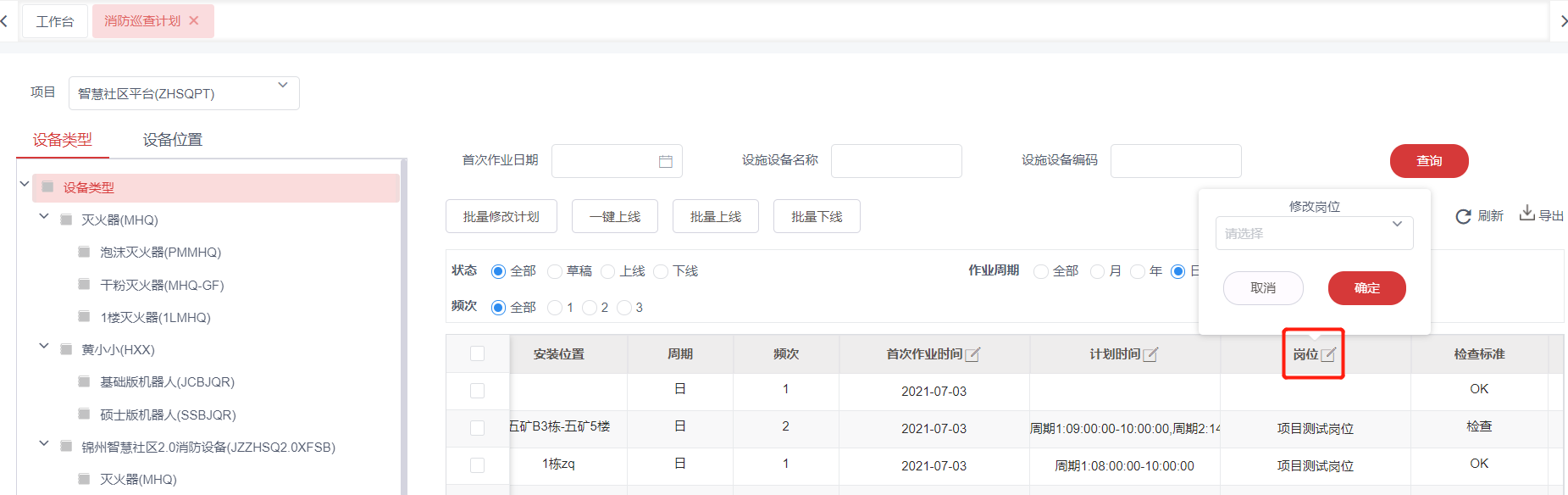Click the edit icon beside 计划时间 header
The width and height of the screenshot is (1568, 495).
coord(1150,354)
